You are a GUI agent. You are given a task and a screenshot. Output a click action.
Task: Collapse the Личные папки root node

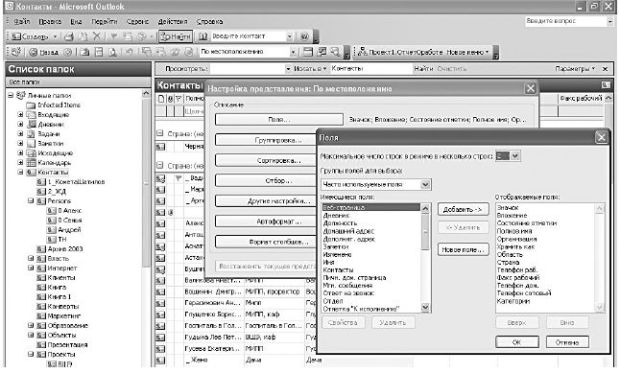click(11, 95)
